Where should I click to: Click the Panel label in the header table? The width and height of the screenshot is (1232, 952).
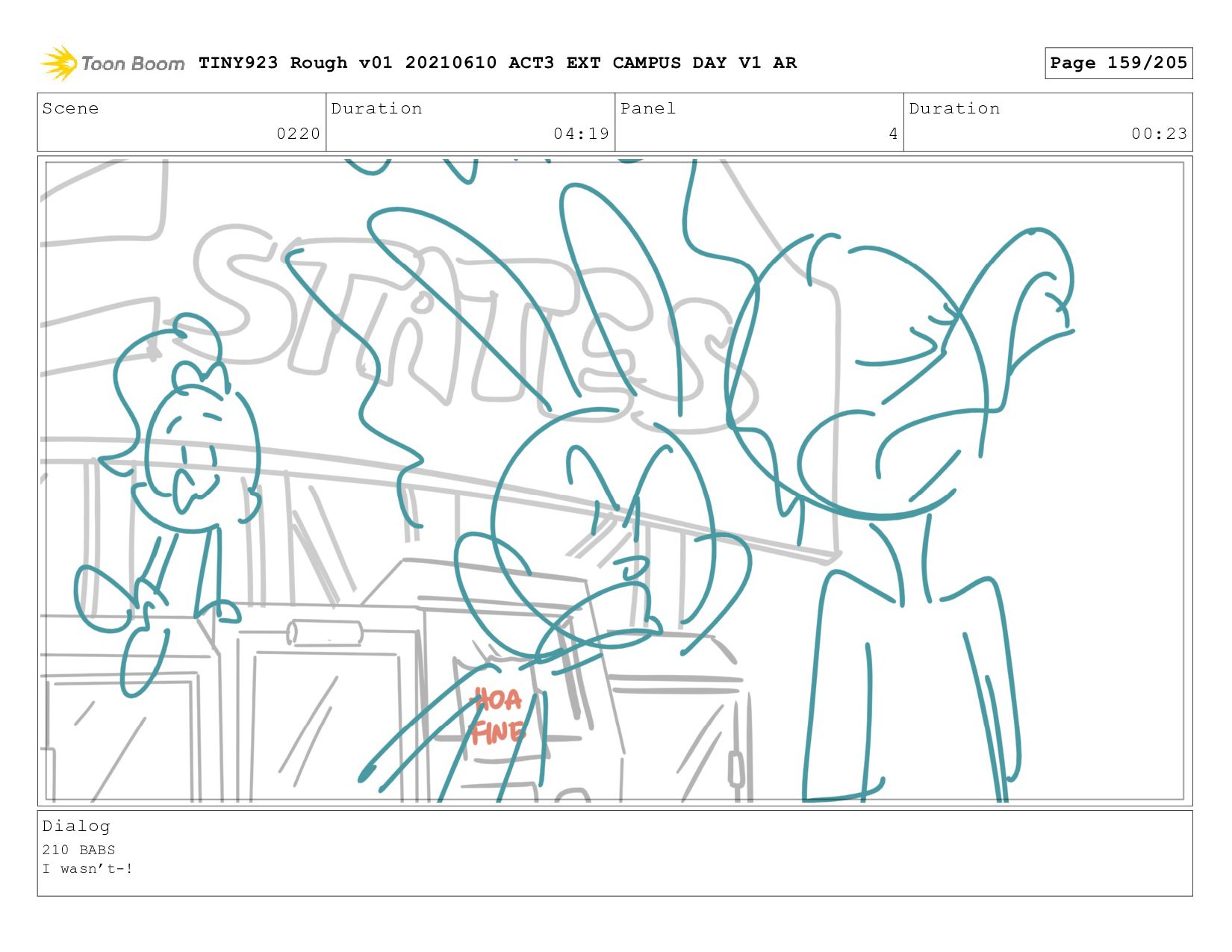tap(648, 108)
